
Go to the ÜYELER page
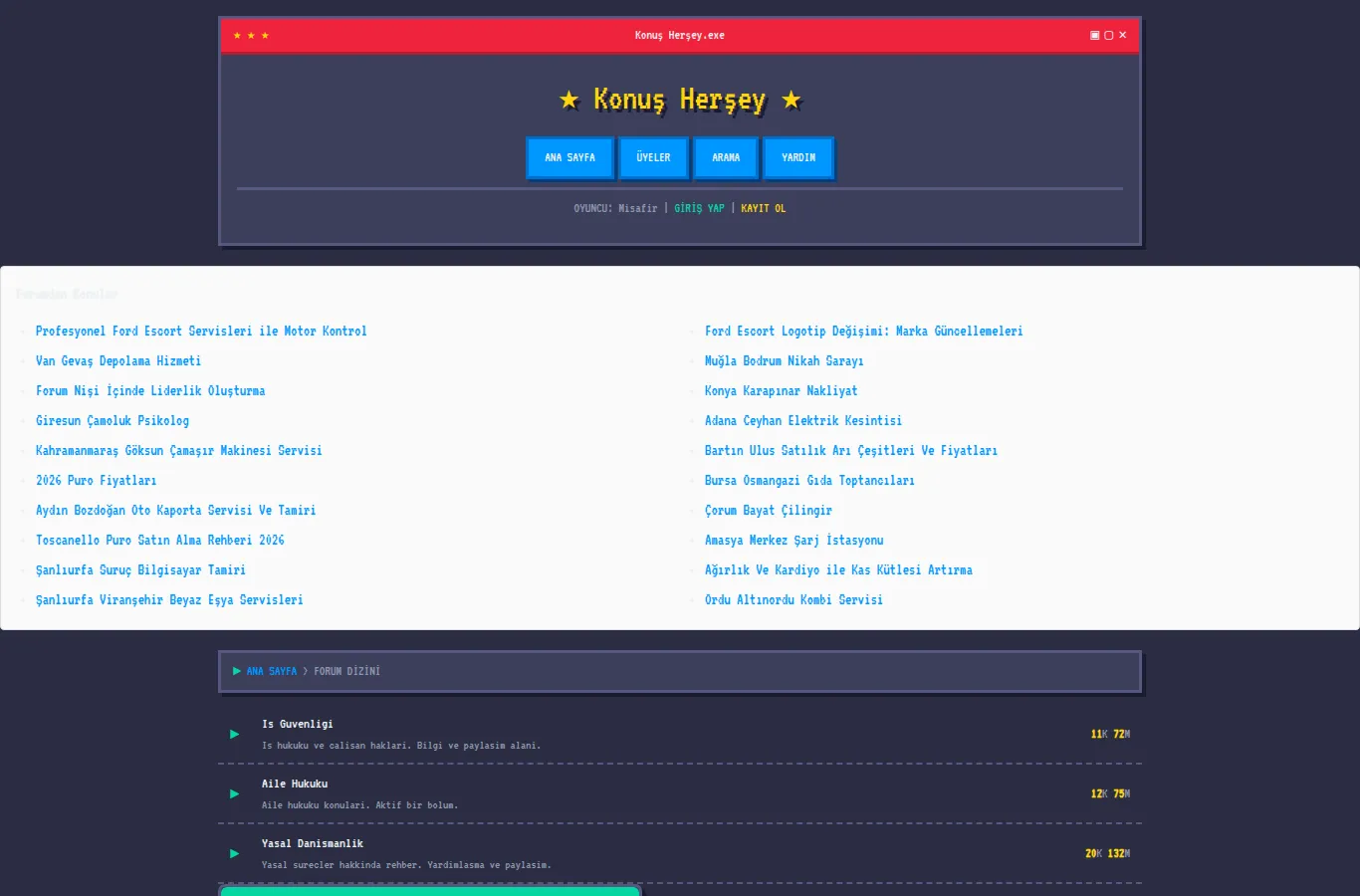(653, 157)
